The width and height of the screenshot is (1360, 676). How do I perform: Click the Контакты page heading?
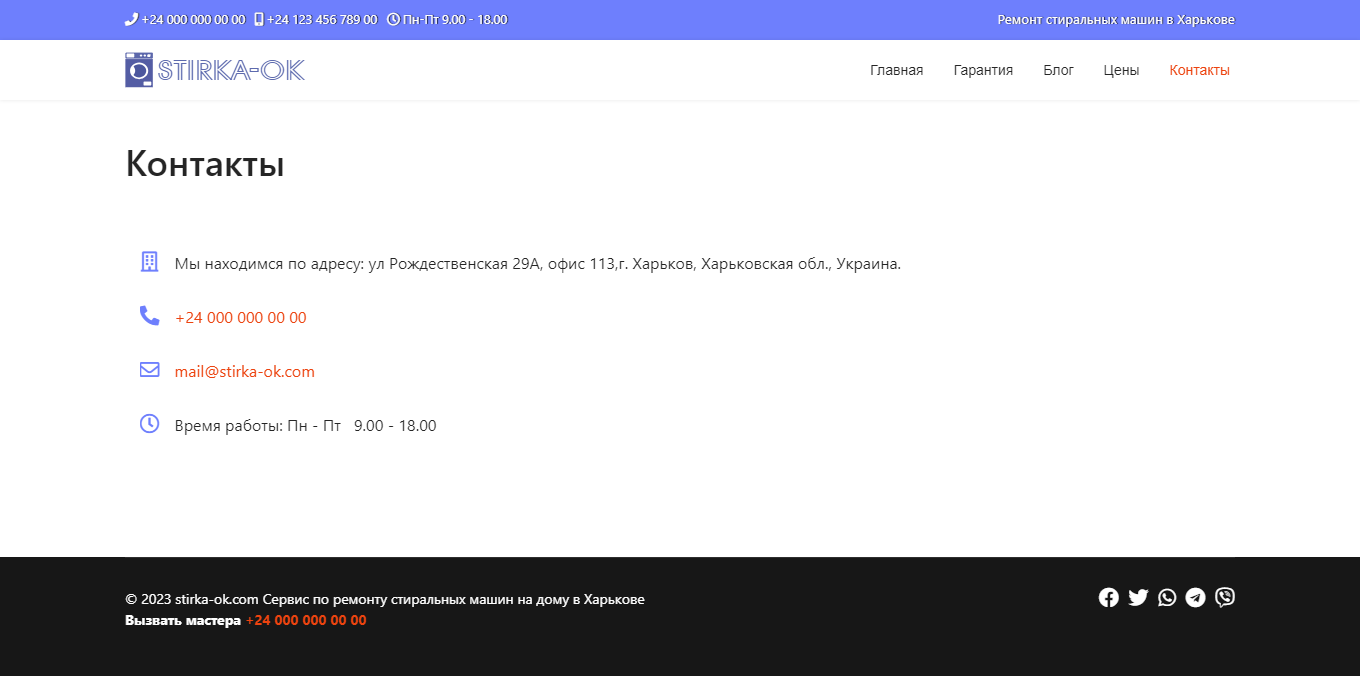[x=205, y=164]
